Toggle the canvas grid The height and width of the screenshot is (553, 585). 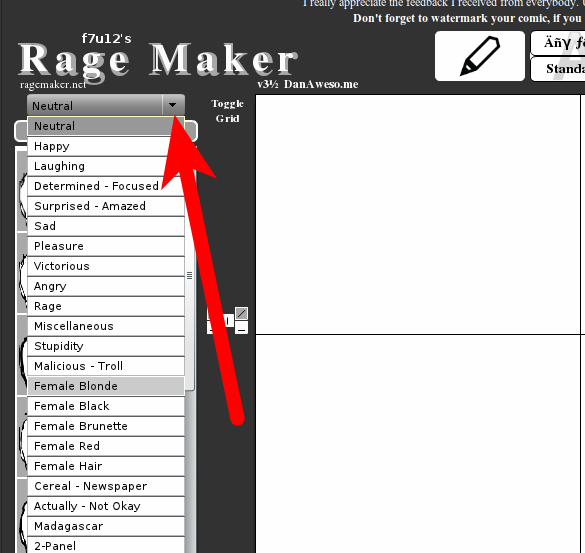click(x=227, y=111)
